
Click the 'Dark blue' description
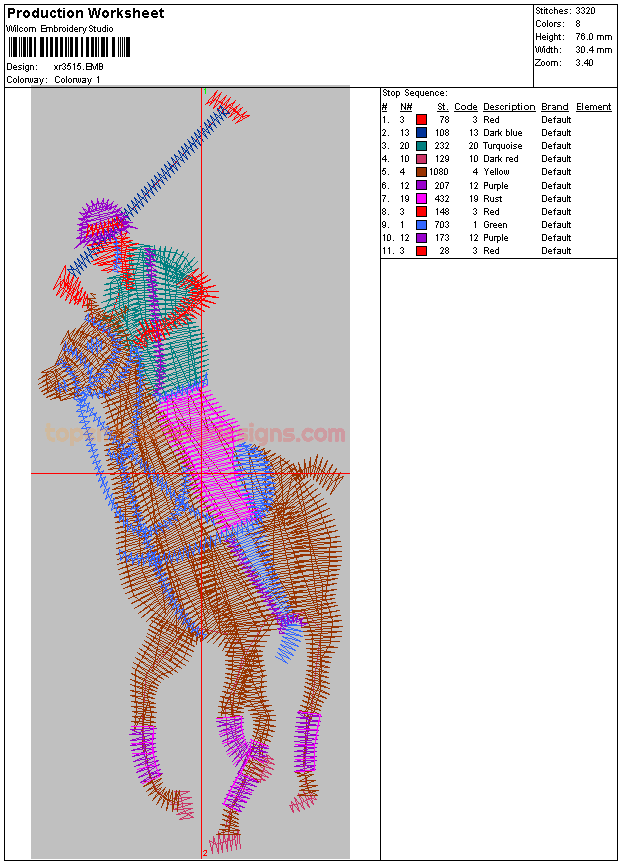(x=502, y=133)
